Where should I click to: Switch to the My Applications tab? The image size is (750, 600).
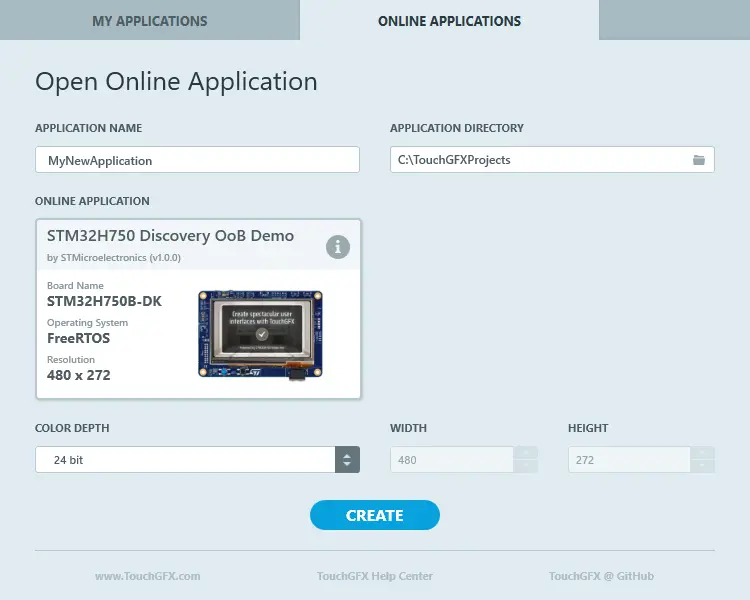150,20
